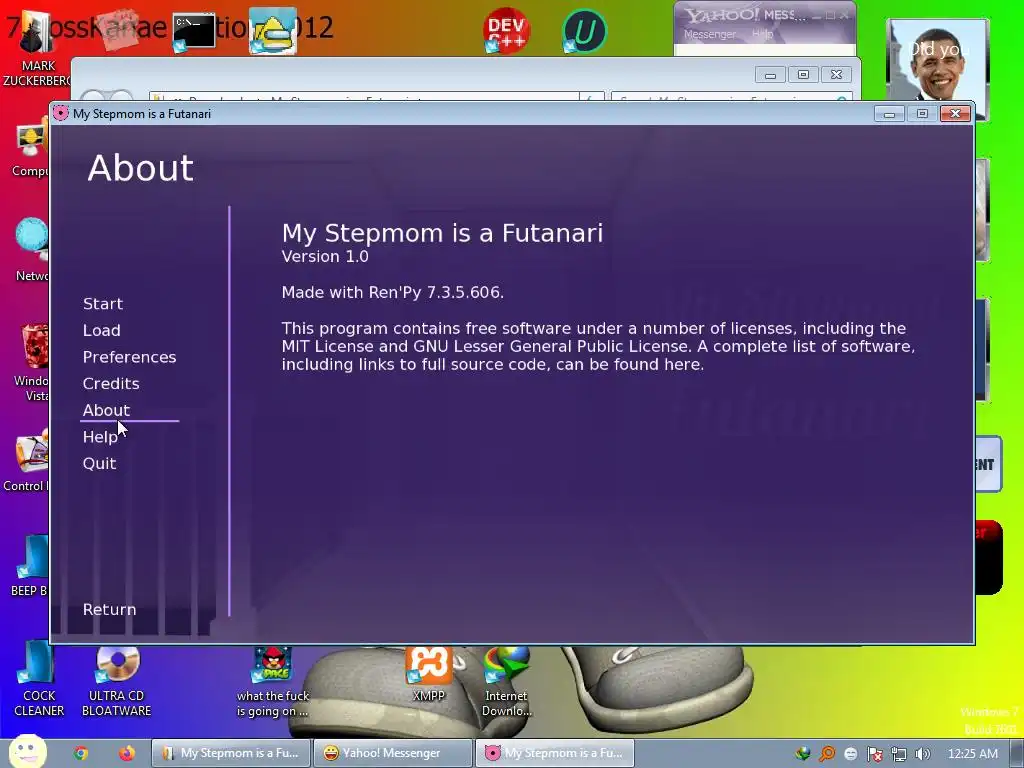Click the magnifier tray icon
The image size is (1024, 768).
[x=827, y=754]
